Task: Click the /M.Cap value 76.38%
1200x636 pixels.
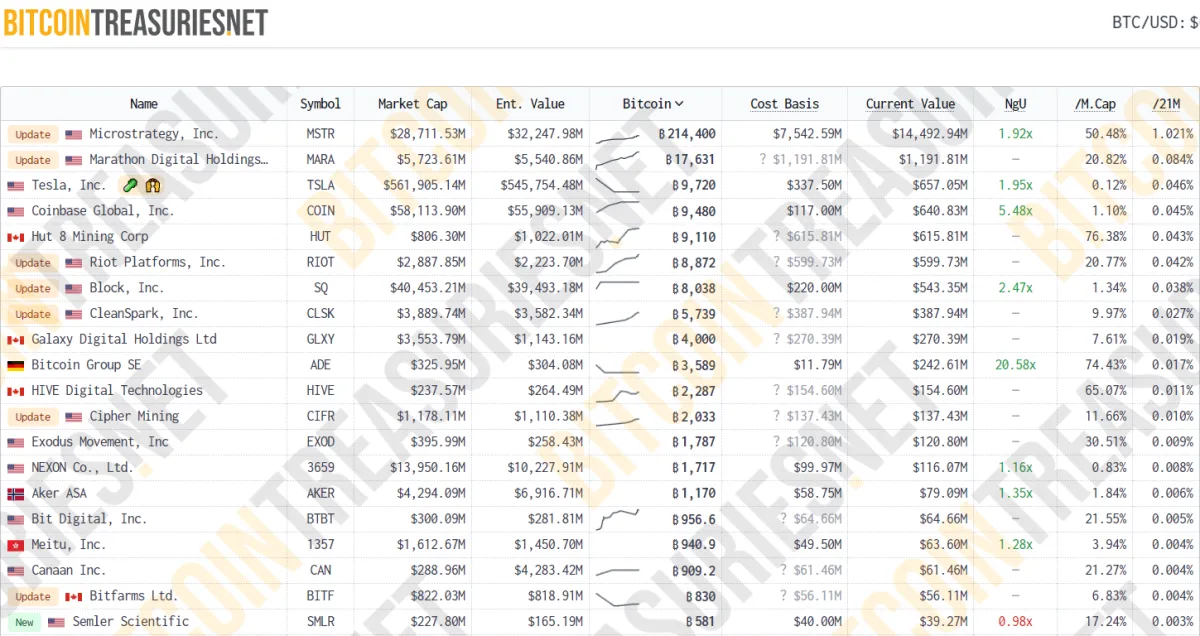Action: [x=1106, y=237]
